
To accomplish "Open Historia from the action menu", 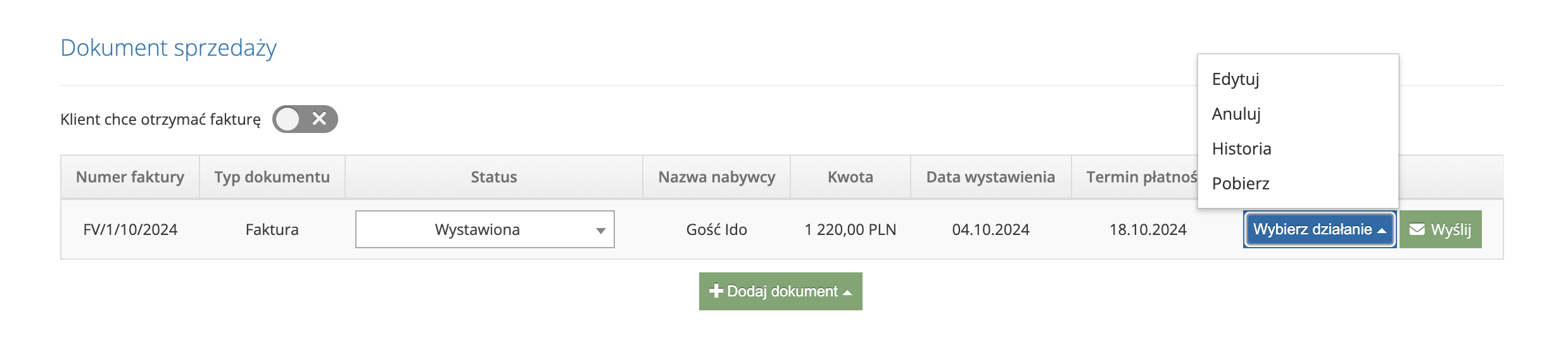I will click(x=1241, y=149).
